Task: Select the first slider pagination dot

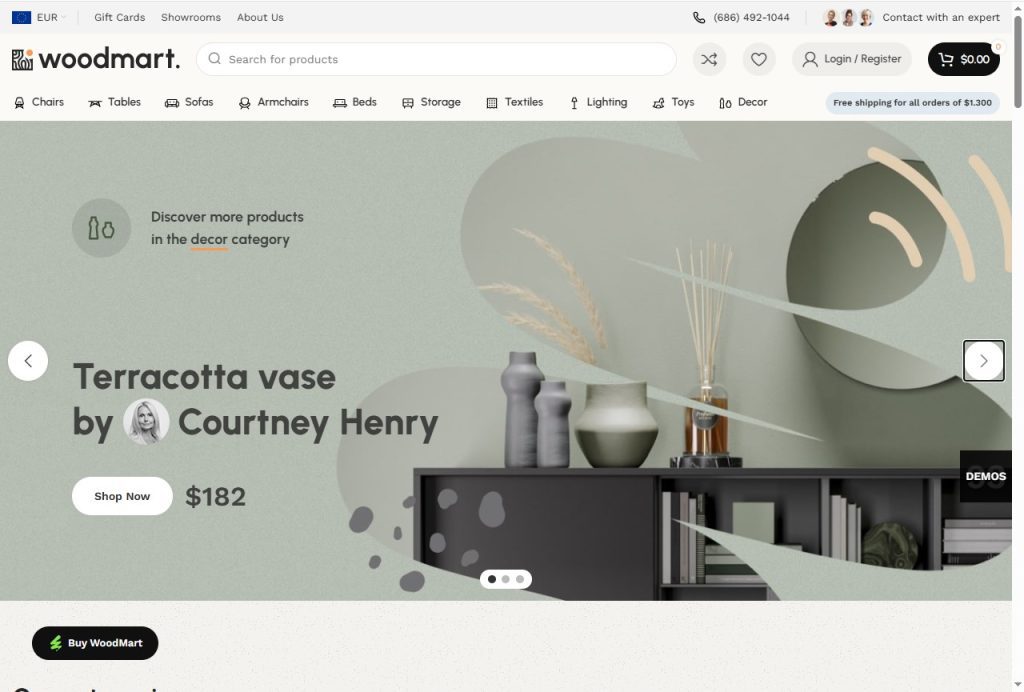Action: (492, 579)
